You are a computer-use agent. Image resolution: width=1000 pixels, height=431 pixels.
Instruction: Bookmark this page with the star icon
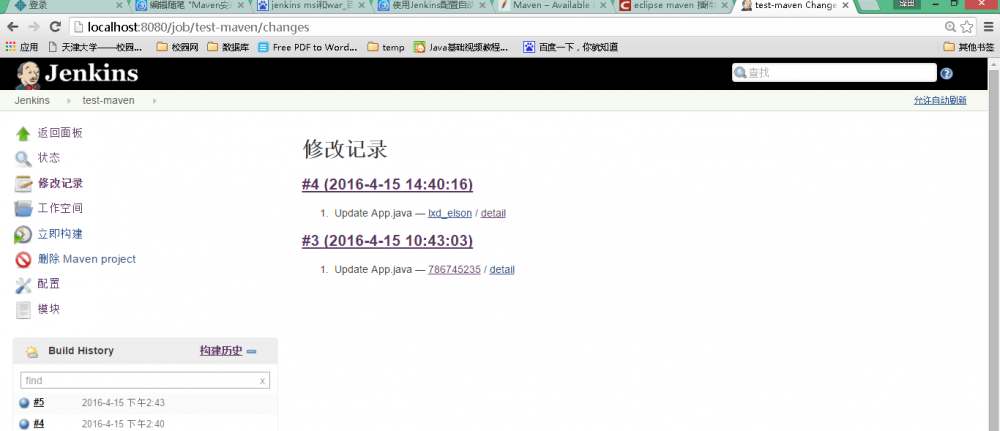point(967,27)
